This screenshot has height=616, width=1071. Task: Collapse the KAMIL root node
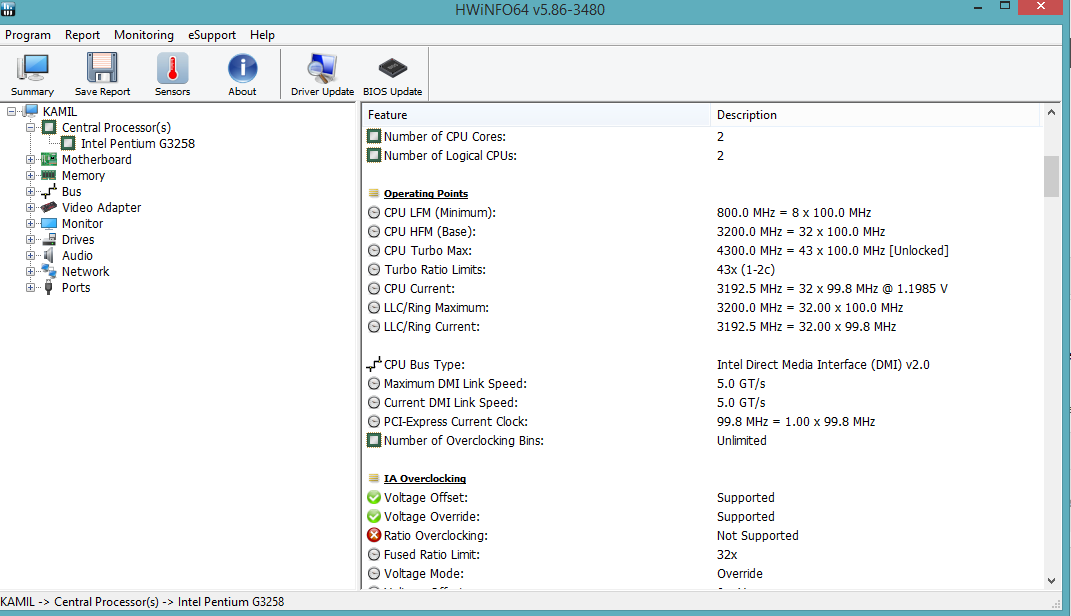tap(12, 111)
